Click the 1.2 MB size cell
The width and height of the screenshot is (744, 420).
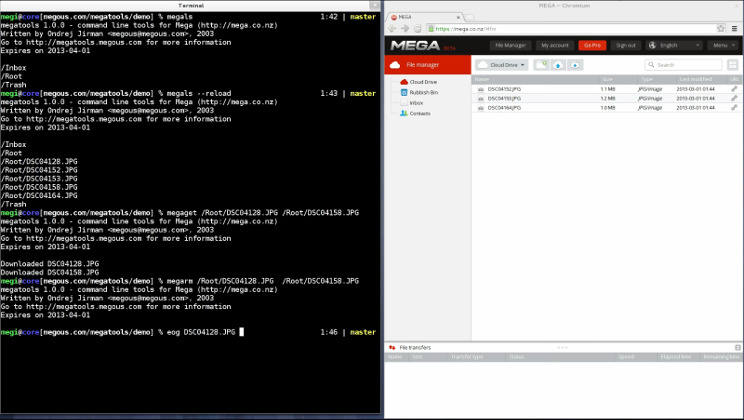coord(608,99)
